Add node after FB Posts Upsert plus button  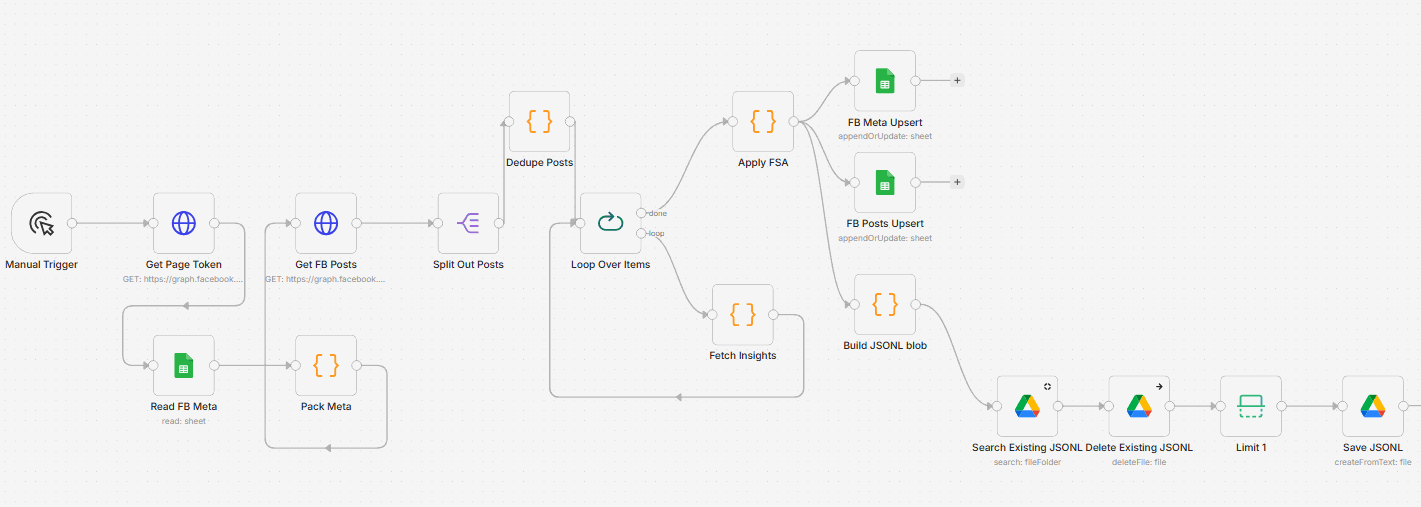pos(957,182)
